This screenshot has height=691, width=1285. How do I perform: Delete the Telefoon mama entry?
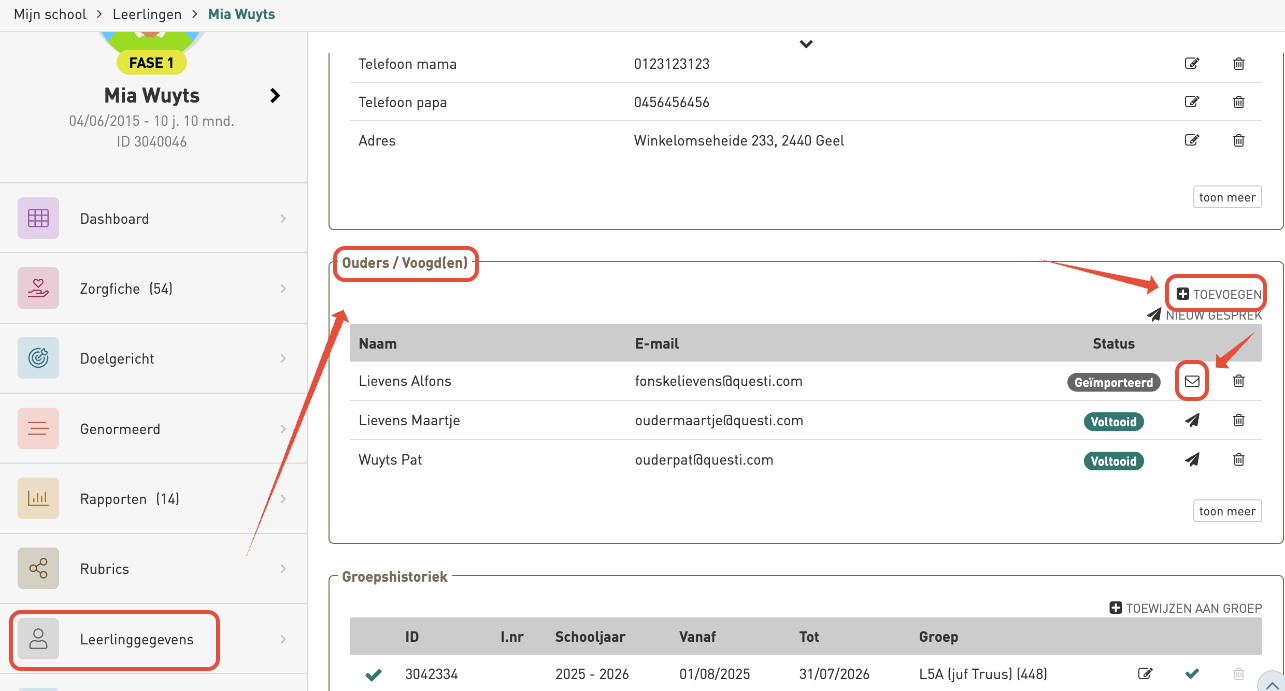click(x=1239, y=64)
